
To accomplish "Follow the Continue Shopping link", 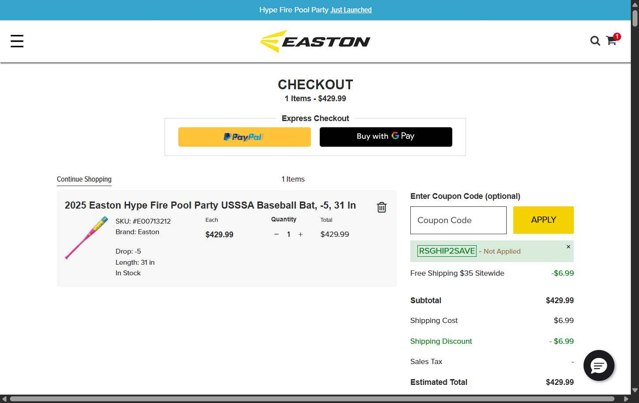I will pyautogui.click(x=84, y=179).
